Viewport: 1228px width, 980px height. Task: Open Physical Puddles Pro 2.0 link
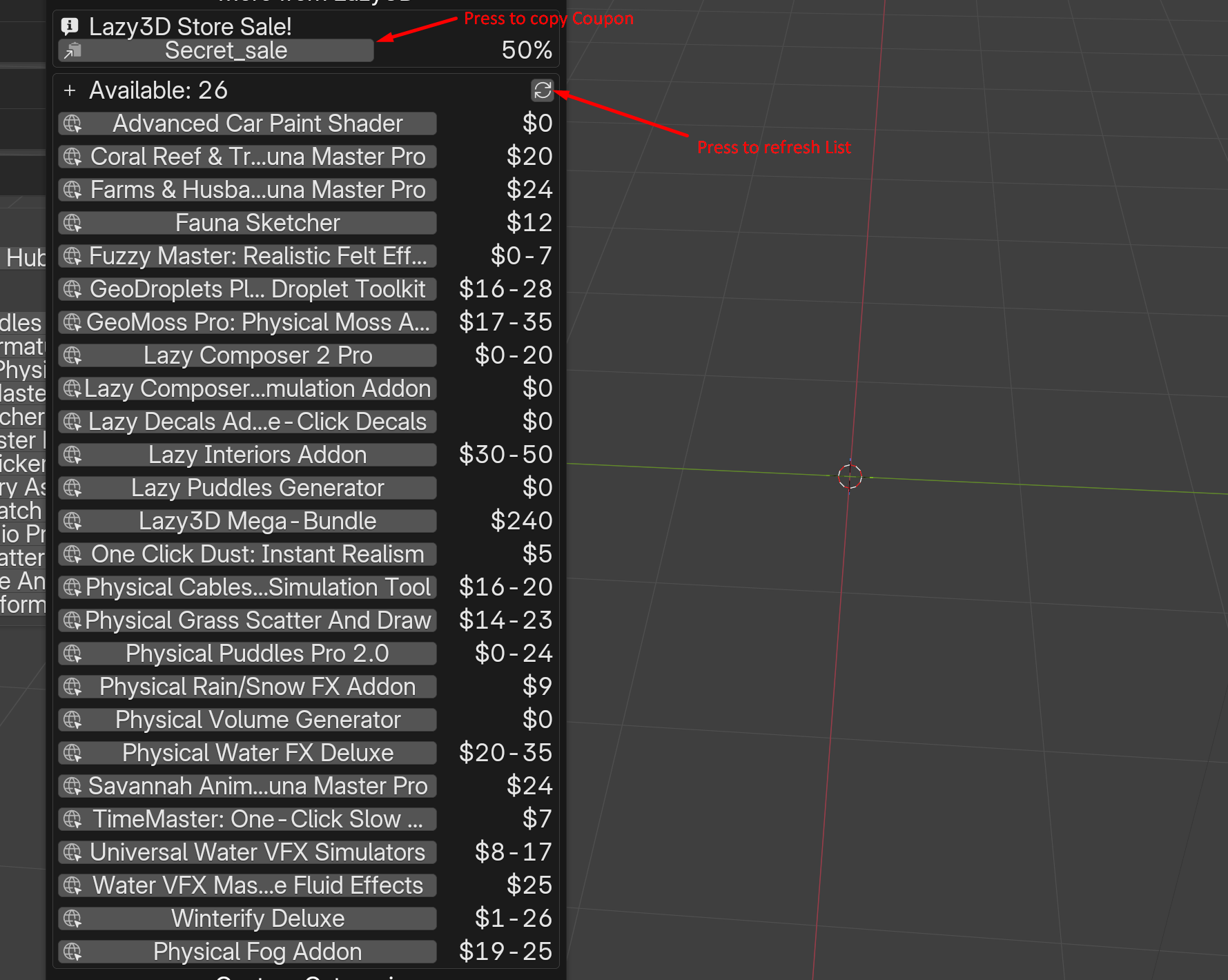pyautogui.click(x=247, y=654)
